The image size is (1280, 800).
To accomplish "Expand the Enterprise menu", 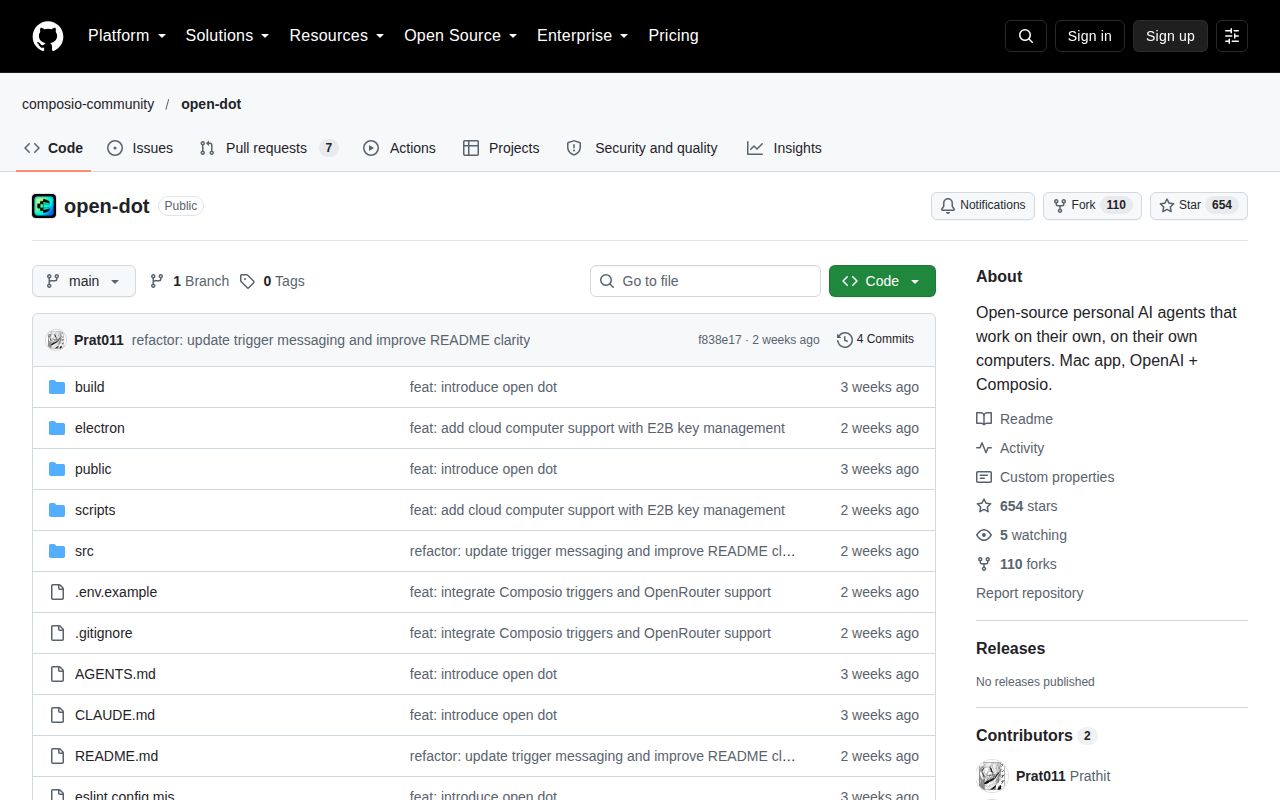I will pyautogui.click(x=583, y=35).
